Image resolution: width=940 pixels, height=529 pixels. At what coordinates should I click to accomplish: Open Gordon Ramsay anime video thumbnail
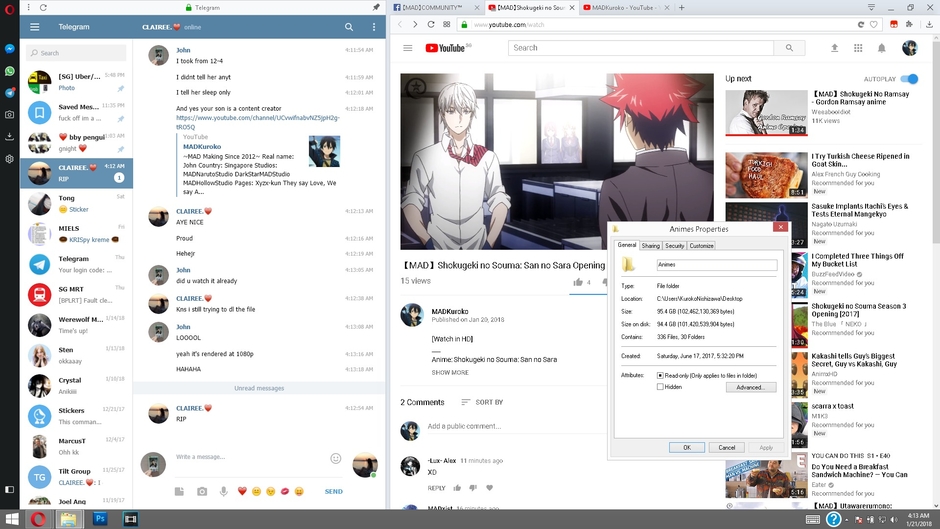click(766, 113)
